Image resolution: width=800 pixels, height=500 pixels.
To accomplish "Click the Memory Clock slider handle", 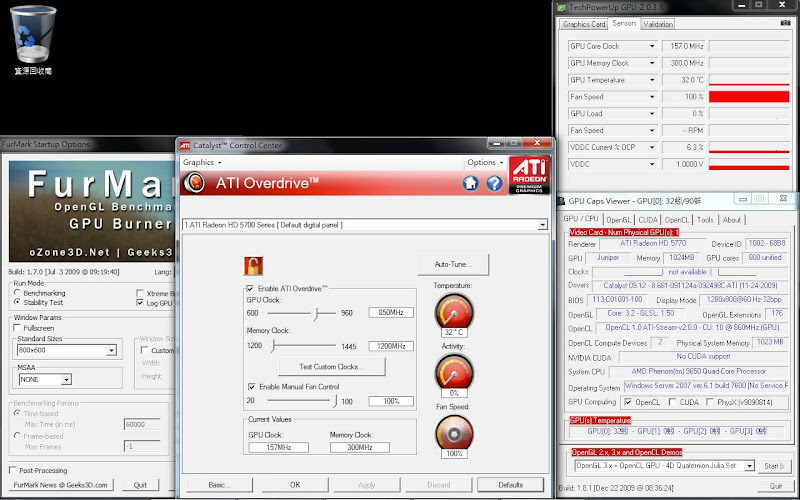I will (273, 346).
